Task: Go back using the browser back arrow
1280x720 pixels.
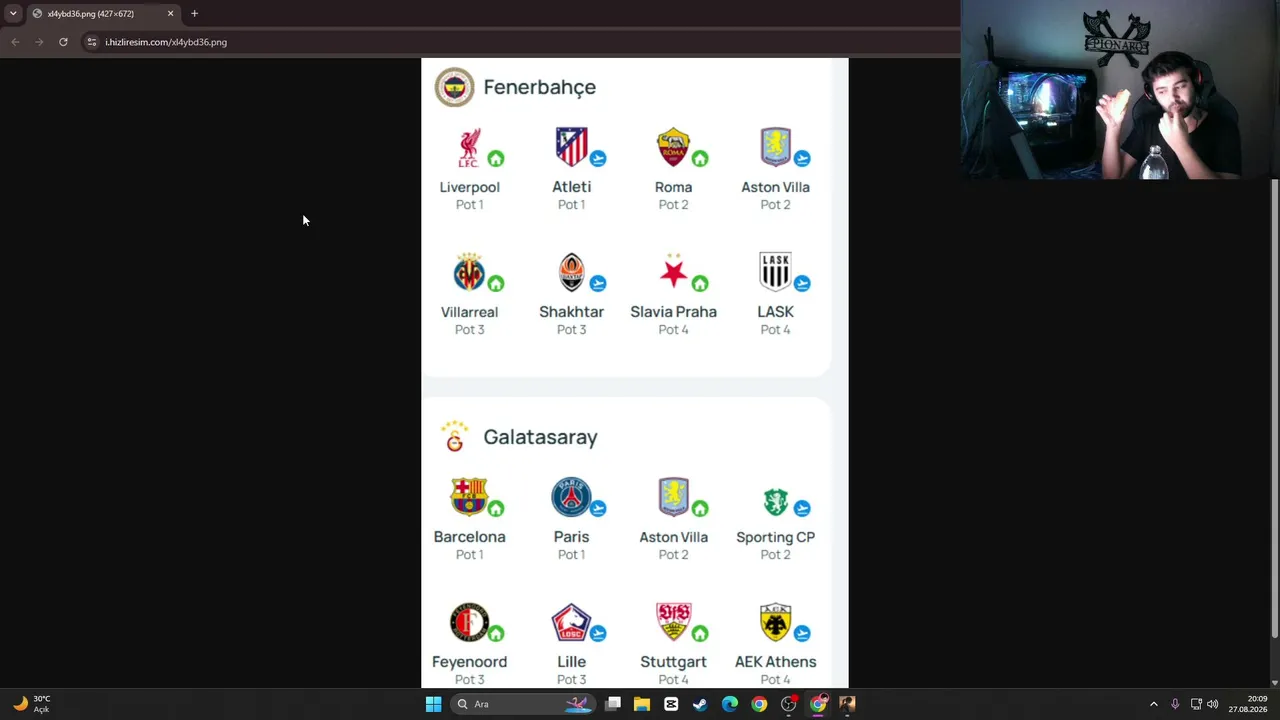Action: [15, 42]
